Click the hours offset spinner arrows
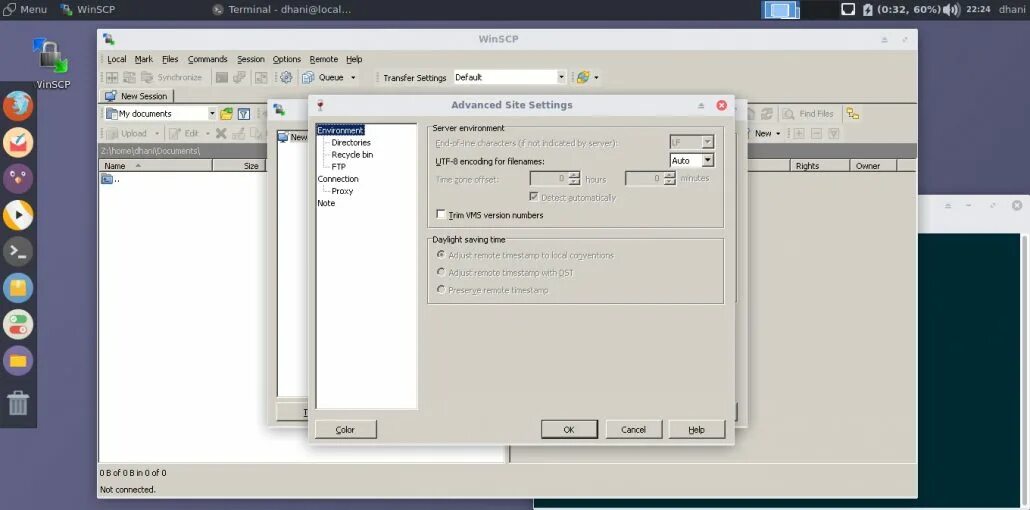 (574, 179)
